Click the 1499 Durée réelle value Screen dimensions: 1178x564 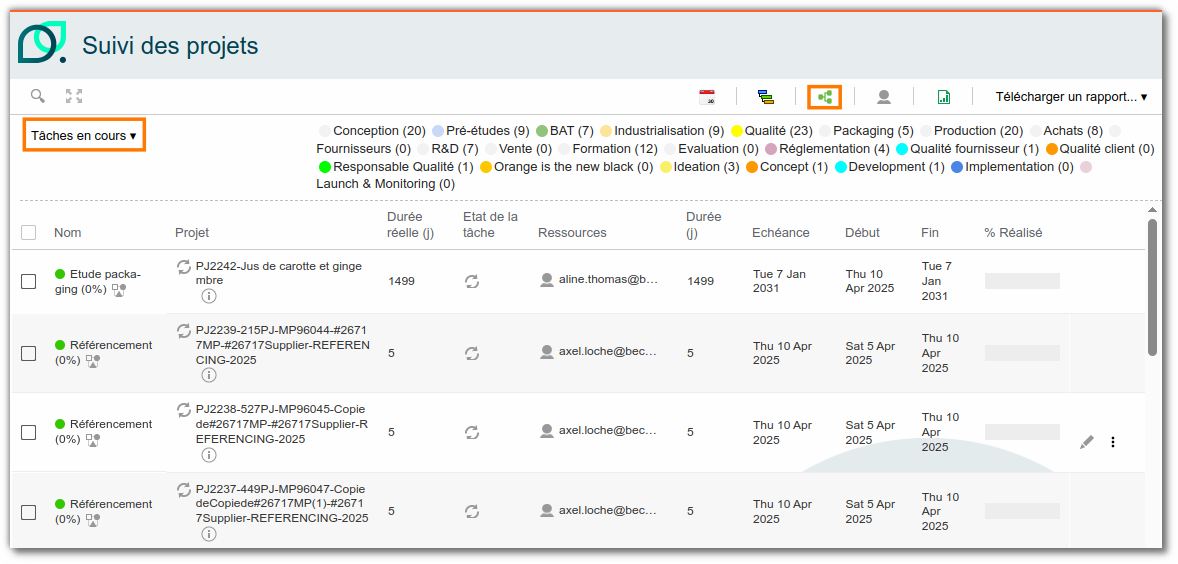[x=401, y=282]
